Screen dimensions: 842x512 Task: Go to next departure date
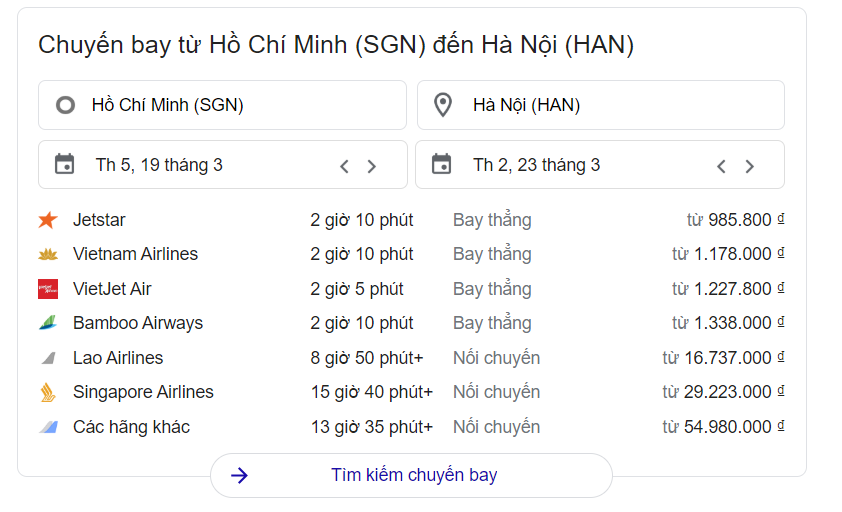[x=372, y=166]
